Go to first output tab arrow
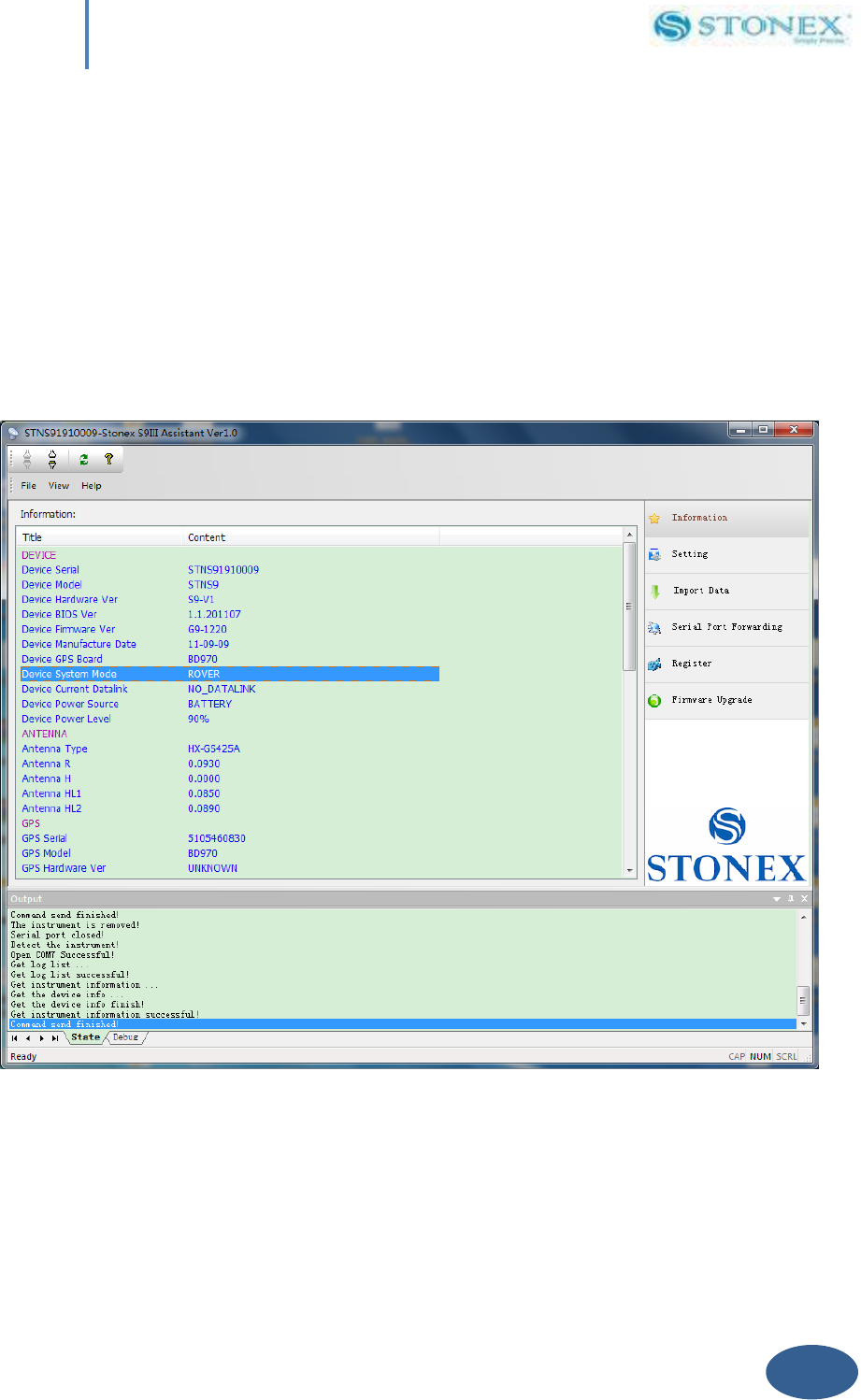The width and height of the screenshot is (861, 1400). point(15,1038)
